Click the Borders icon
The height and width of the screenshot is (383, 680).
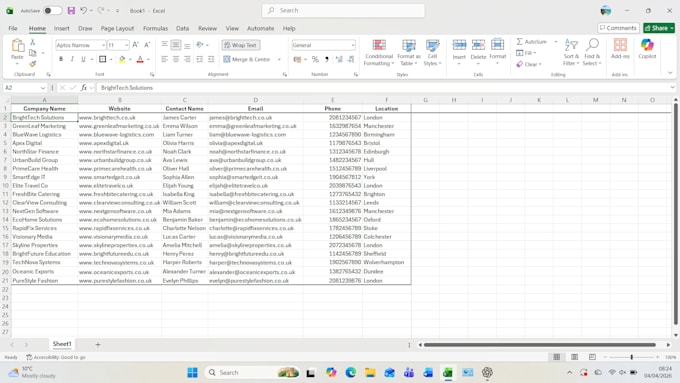tap(102, 59)
